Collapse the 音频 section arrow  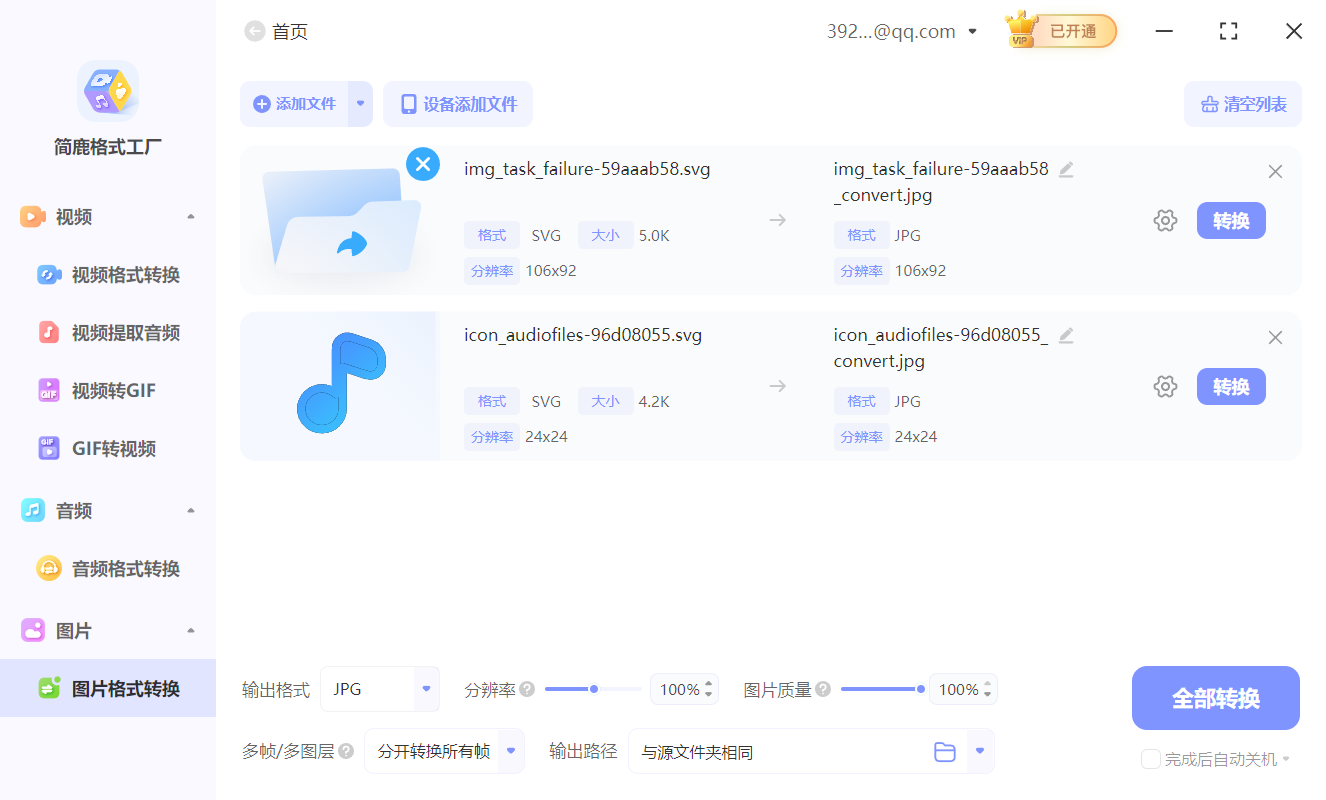click(191, 511)
